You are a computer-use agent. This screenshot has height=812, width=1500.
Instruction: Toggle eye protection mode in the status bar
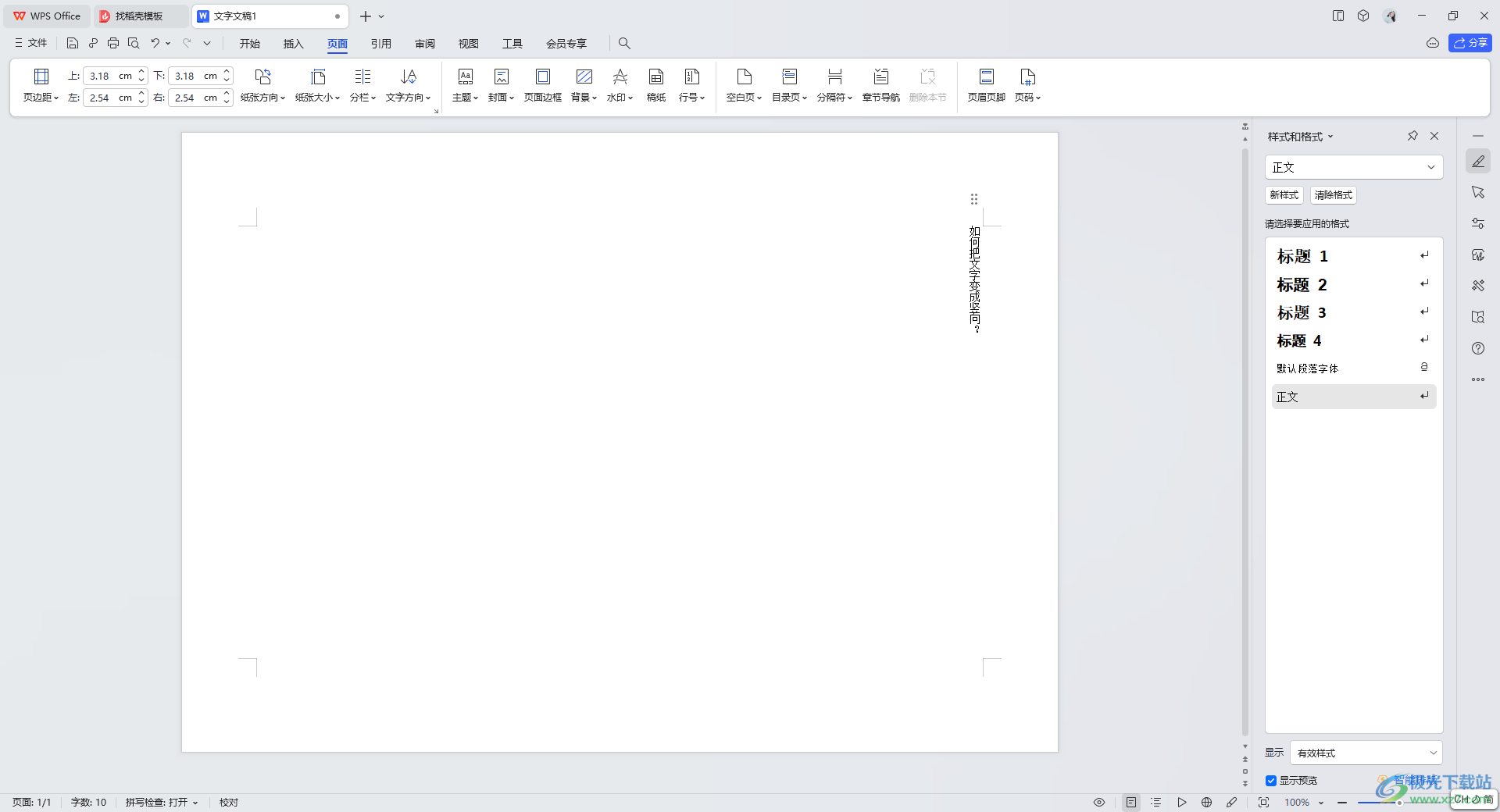[1099, 802]
